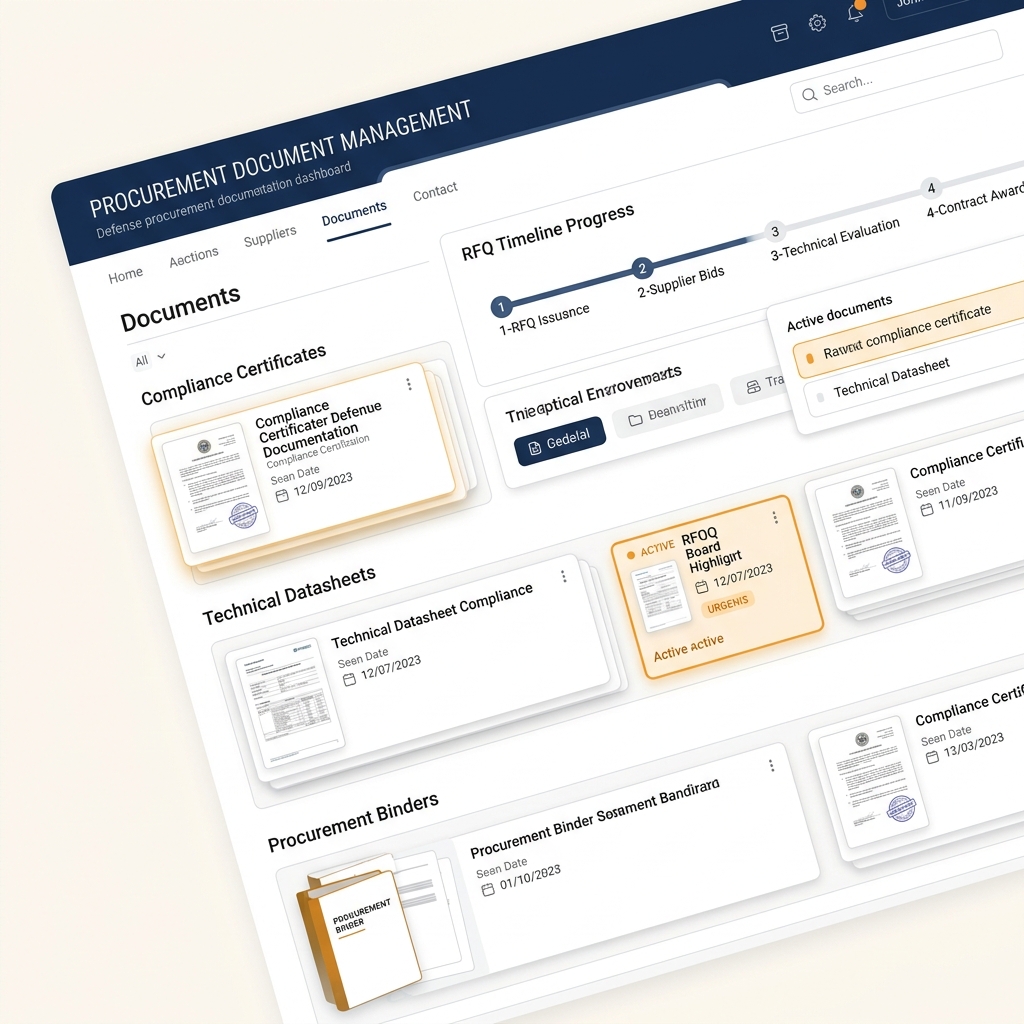Click the search magnifier icon

coord(809,95)
